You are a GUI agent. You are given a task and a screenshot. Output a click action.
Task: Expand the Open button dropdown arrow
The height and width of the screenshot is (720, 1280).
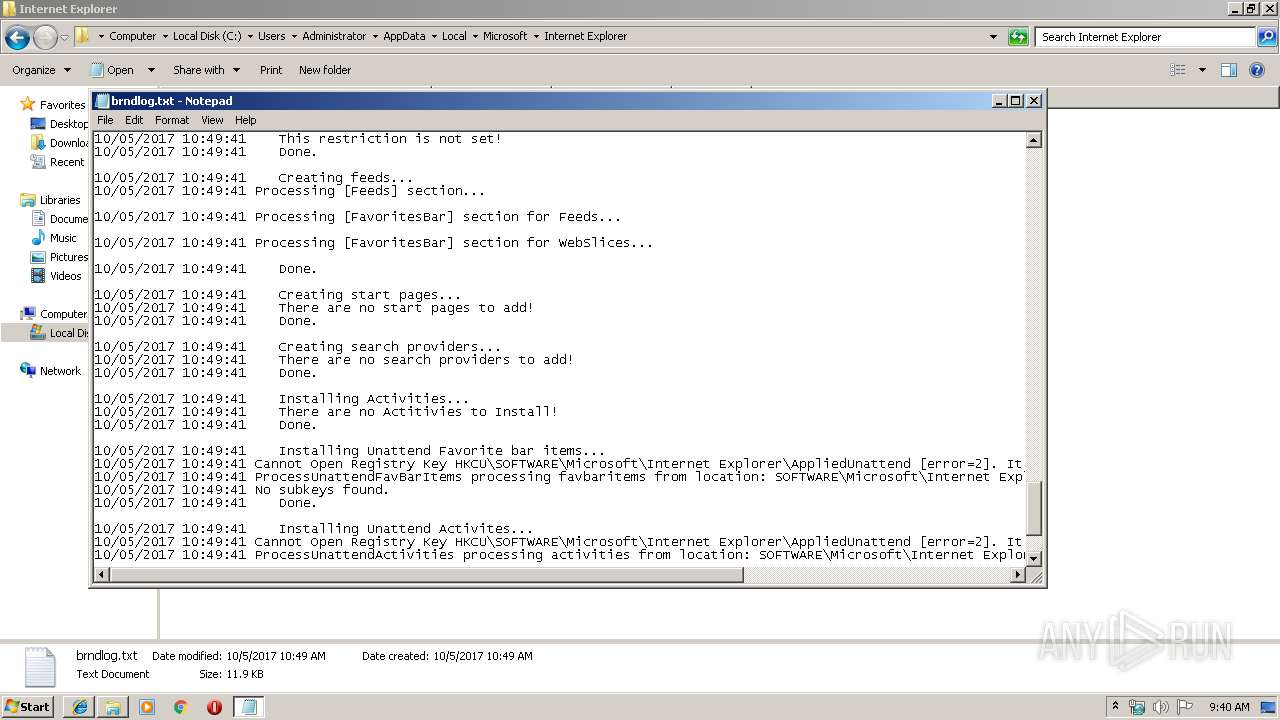click(151, 70)
